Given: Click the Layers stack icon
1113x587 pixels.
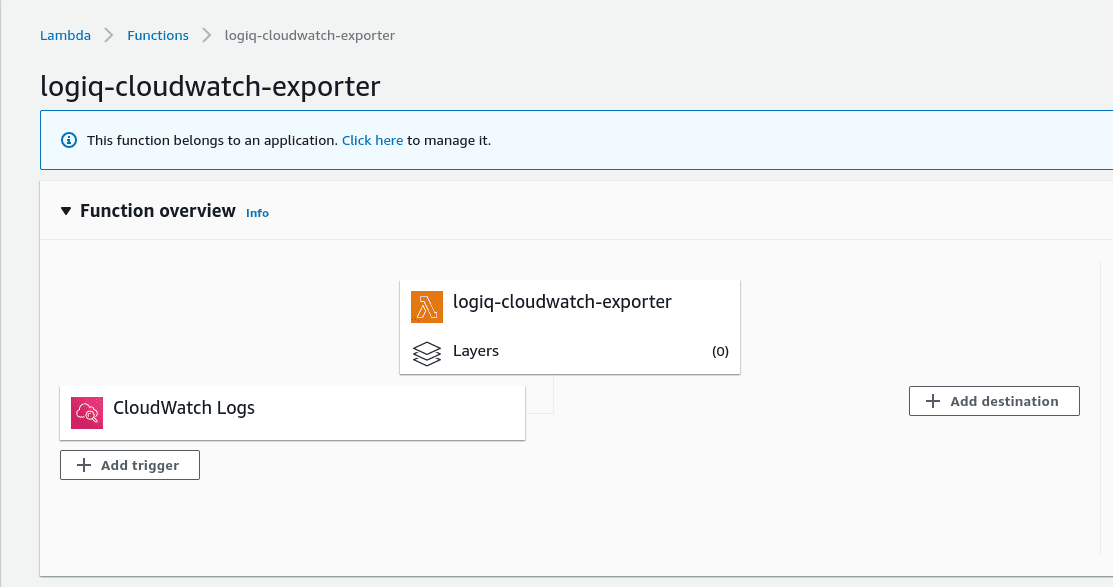Looking at the screenshot, I should [x=427, y=353].
